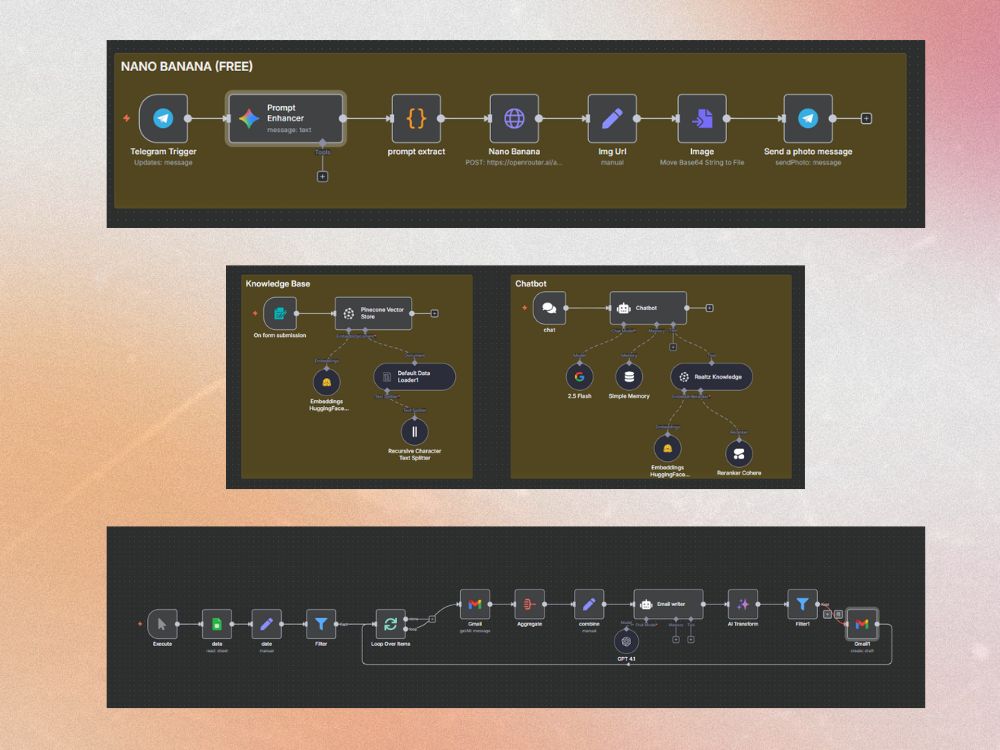Open the Loop Over Items node
Image resolution: width=1000 pixels, height=750 pixels.
pos(390,624)
